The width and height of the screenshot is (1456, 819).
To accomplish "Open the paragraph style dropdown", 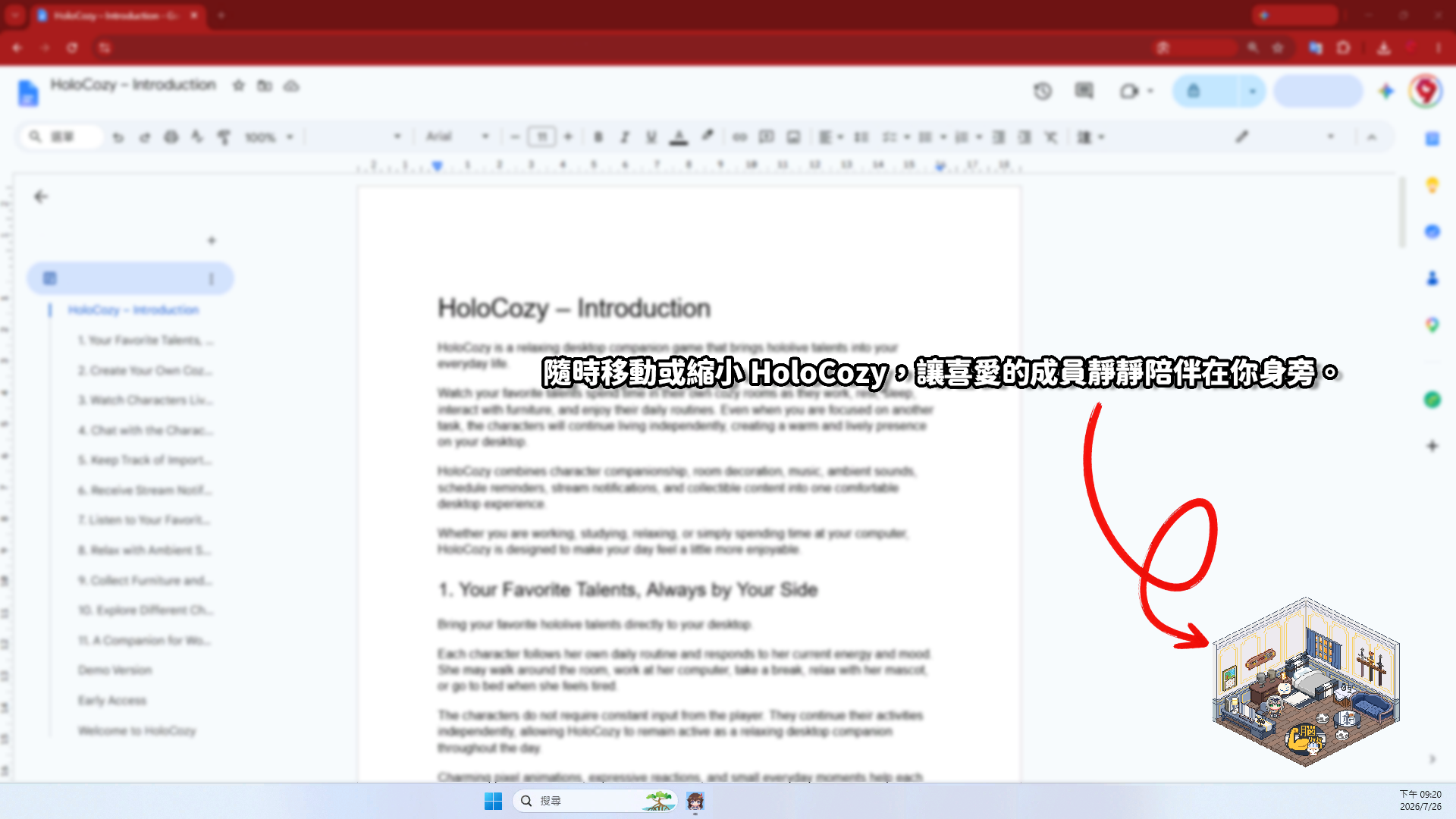I will [x=356, y=136].
